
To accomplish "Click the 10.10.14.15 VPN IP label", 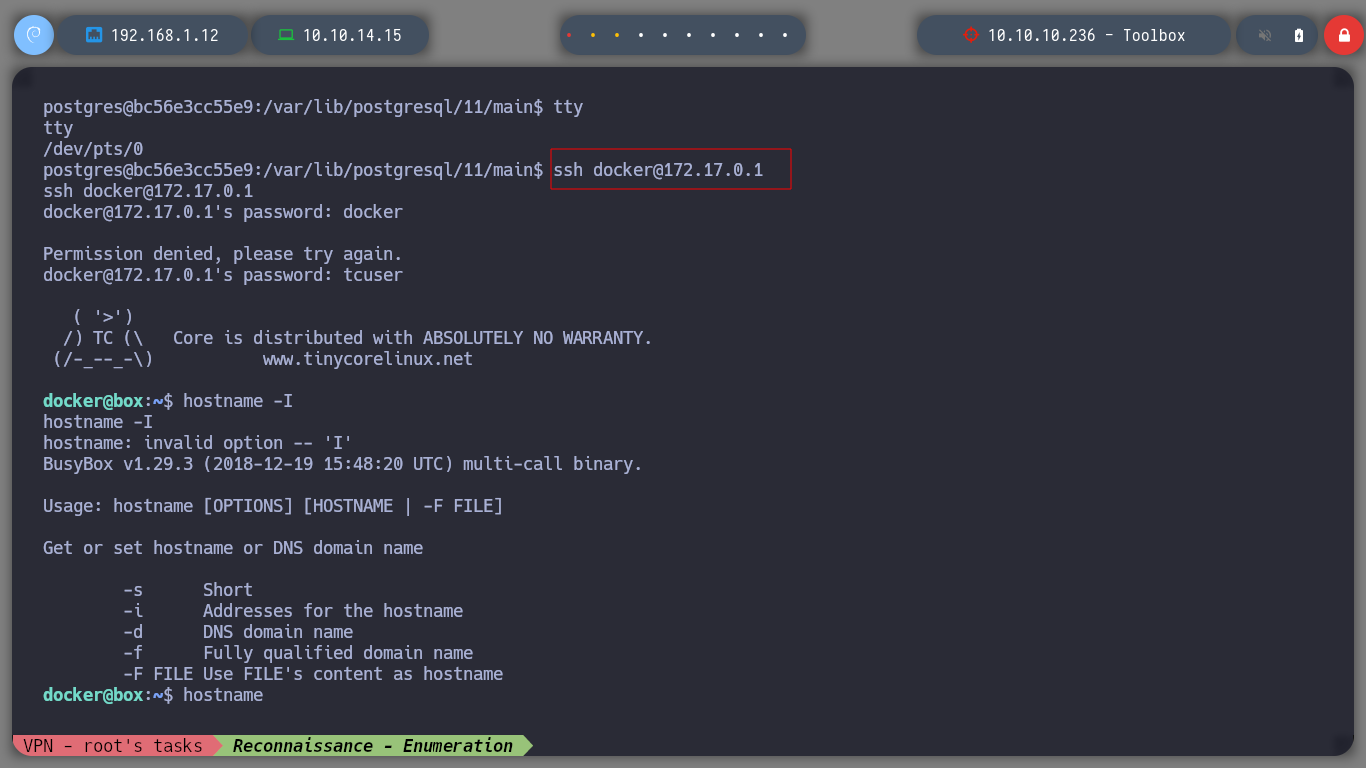I will (x=352, y=35).
